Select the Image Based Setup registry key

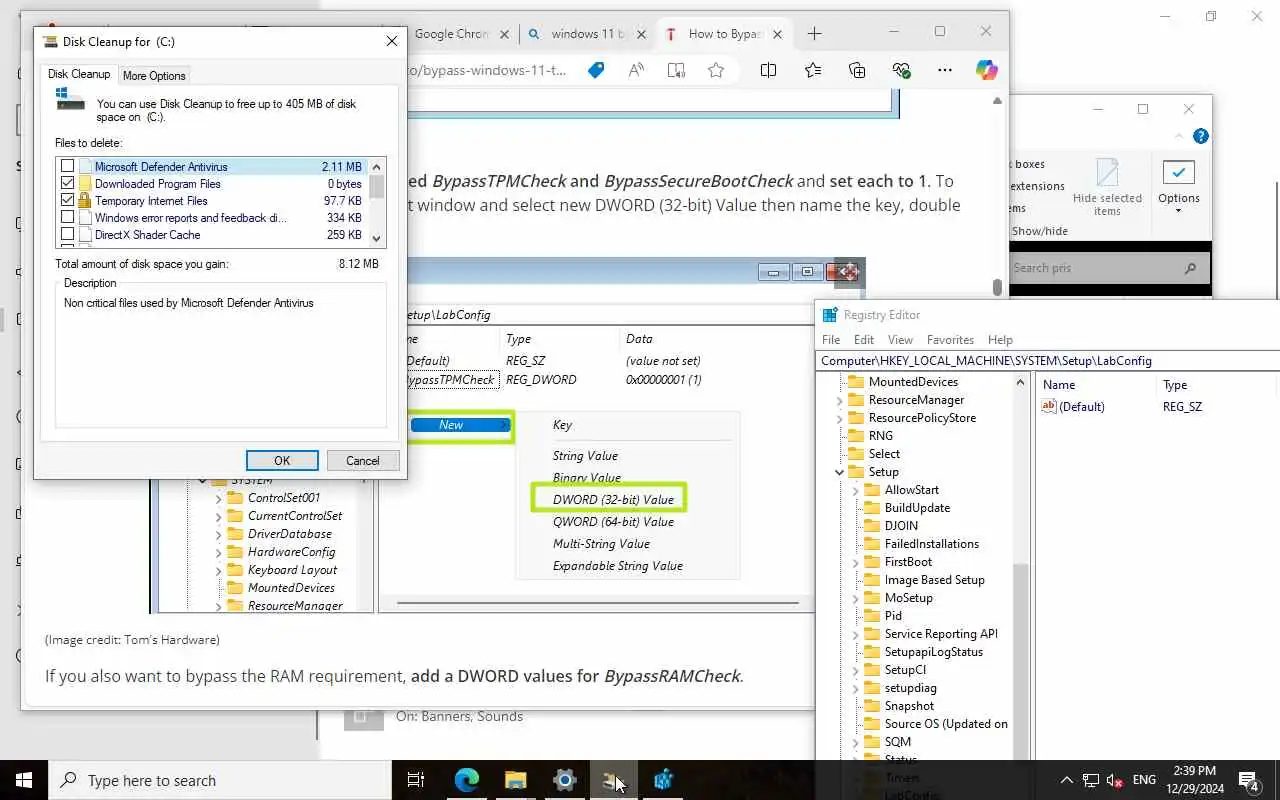(x=934, y=580)
